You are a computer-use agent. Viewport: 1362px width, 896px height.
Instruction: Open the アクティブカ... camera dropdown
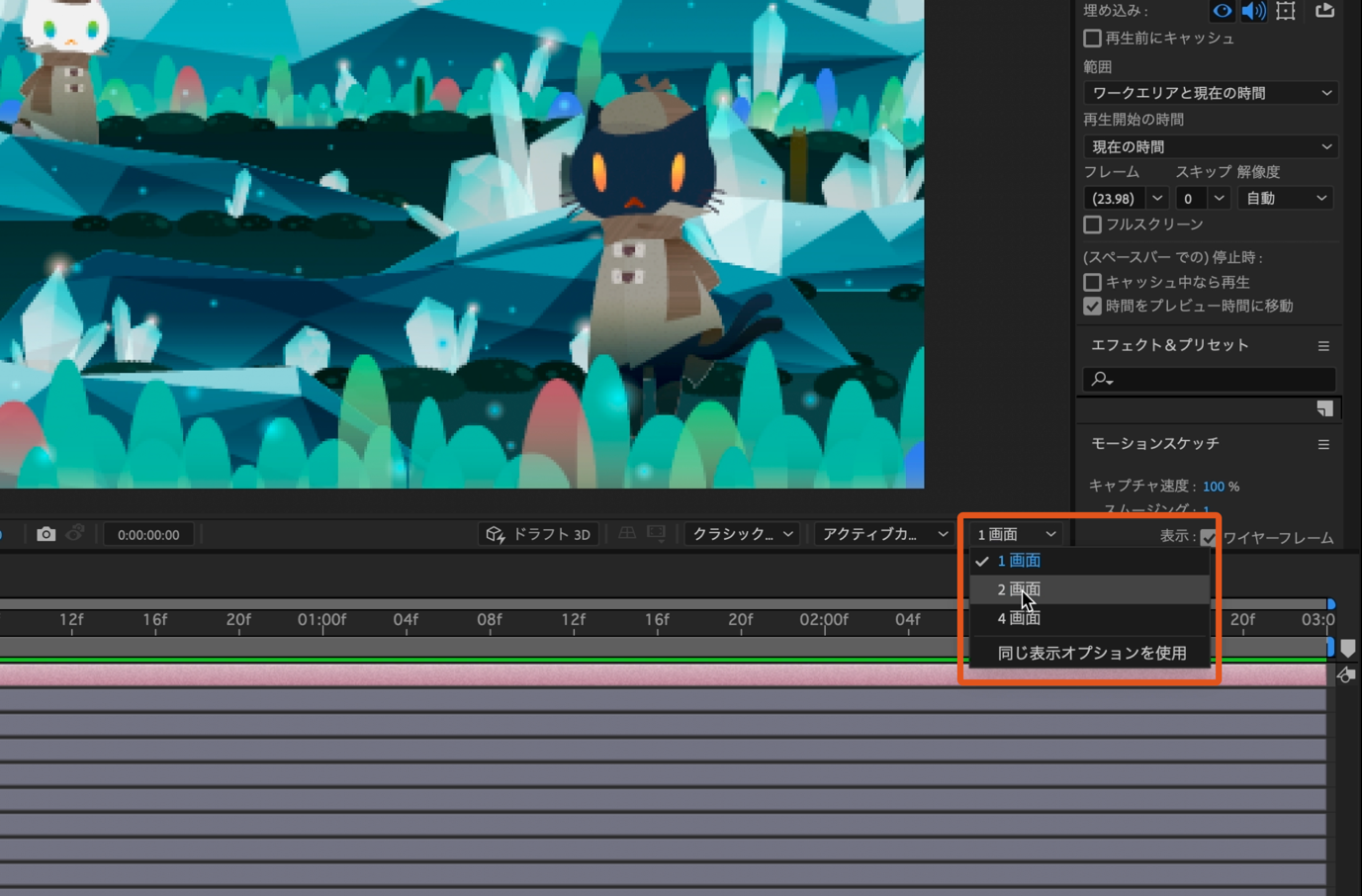tap(885, 534)
